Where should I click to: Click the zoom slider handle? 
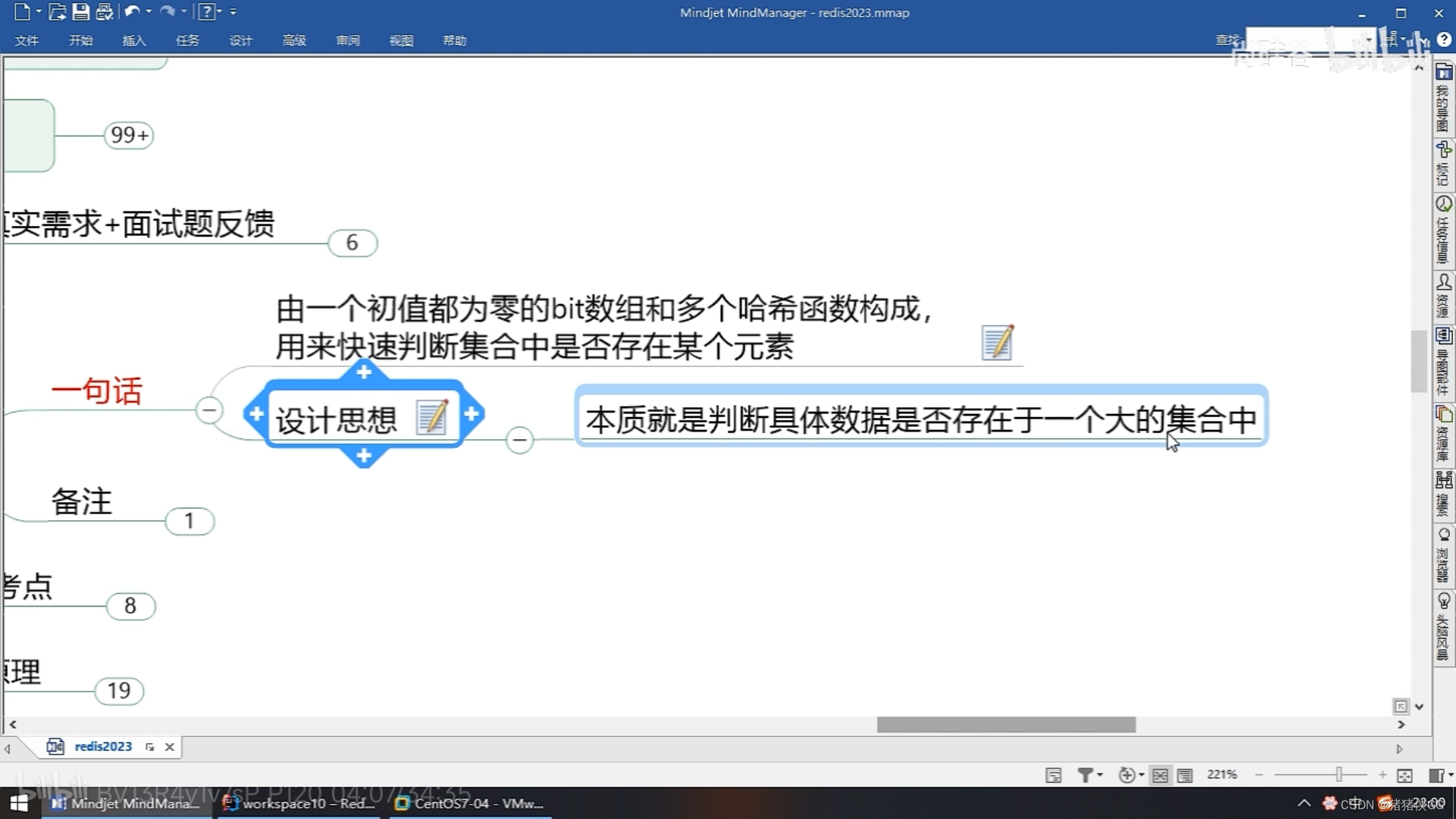tap(1339, 774)
